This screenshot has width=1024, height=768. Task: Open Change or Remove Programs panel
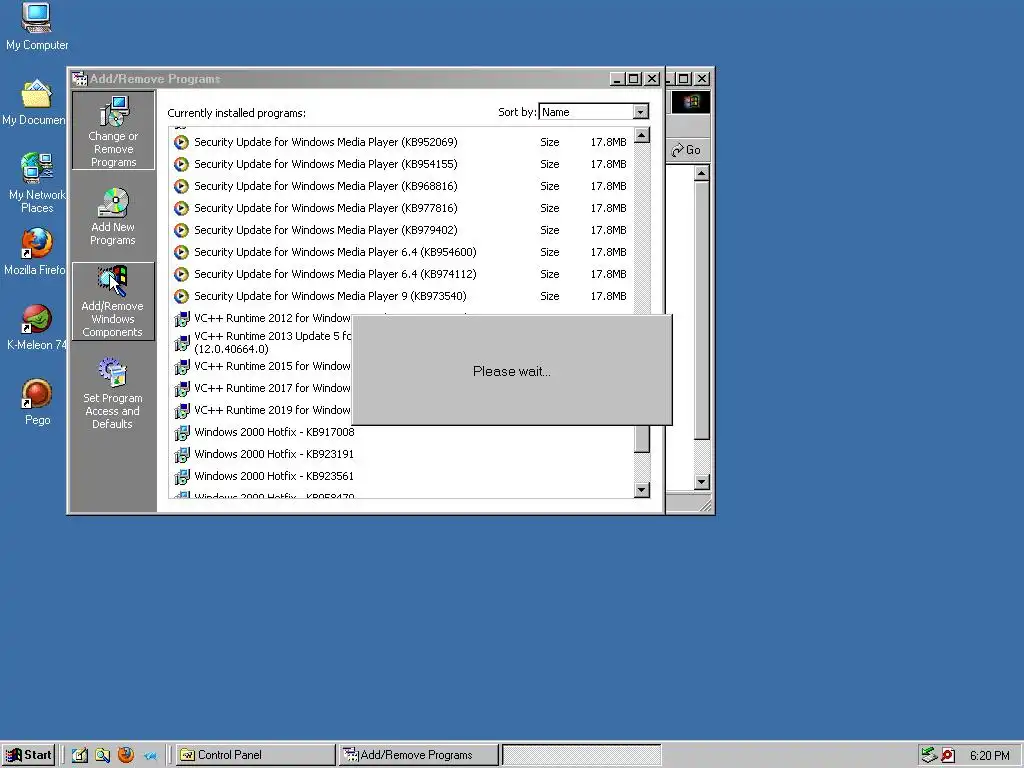coord(113,131)
